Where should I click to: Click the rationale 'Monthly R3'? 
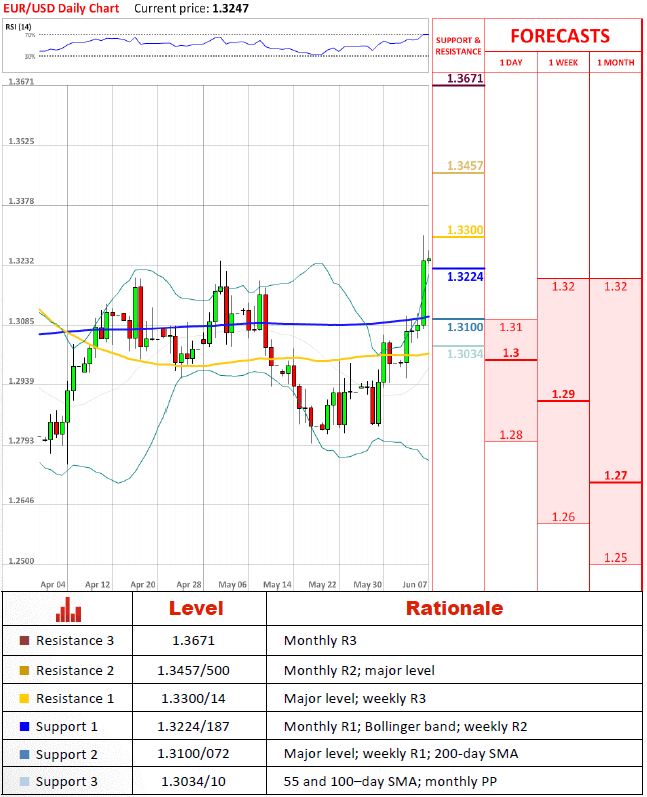point(320,640)
